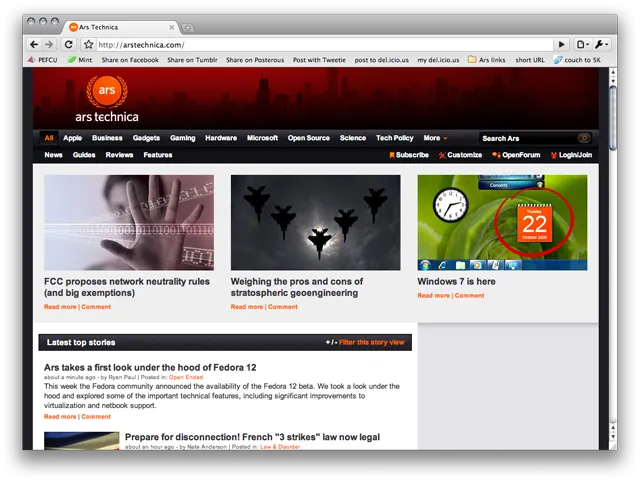Screen dimensions: 640x481
Task: Click the orange ars logo
Action: tap(107, 91)
